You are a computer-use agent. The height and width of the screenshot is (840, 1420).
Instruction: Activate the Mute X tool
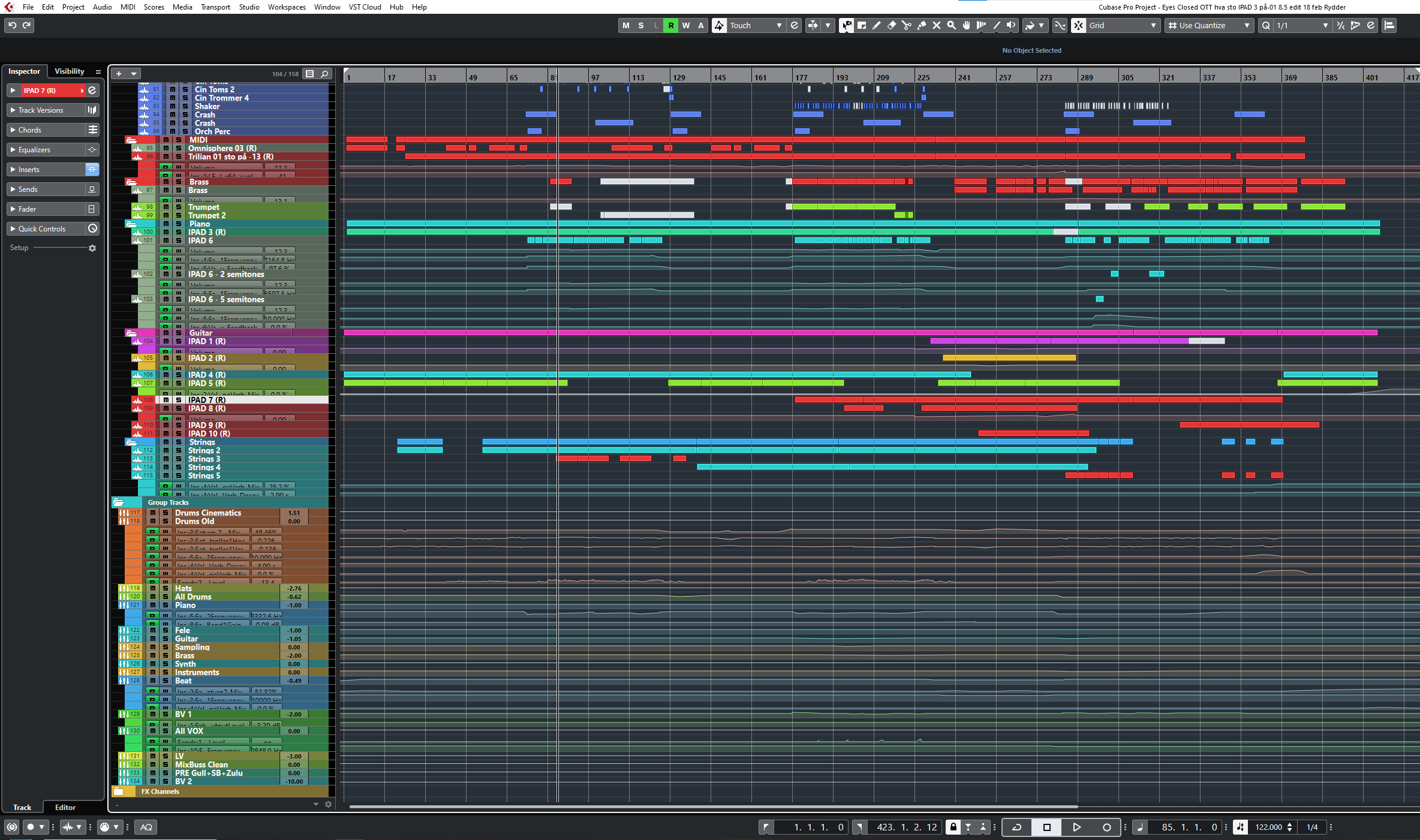tap(936, 25)
